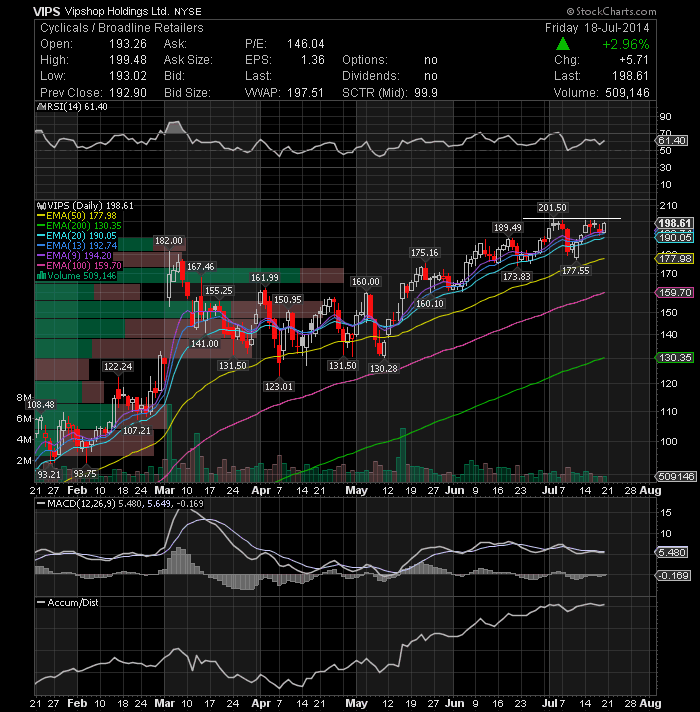Click the 160.00 price annotation

point(365,282)
